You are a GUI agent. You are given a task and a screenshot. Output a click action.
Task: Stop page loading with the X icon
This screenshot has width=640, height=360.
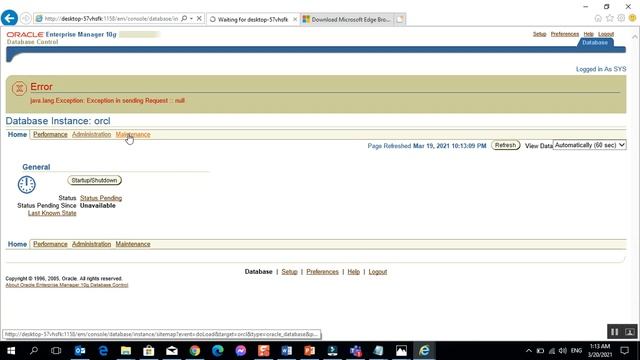coord(199,18)
